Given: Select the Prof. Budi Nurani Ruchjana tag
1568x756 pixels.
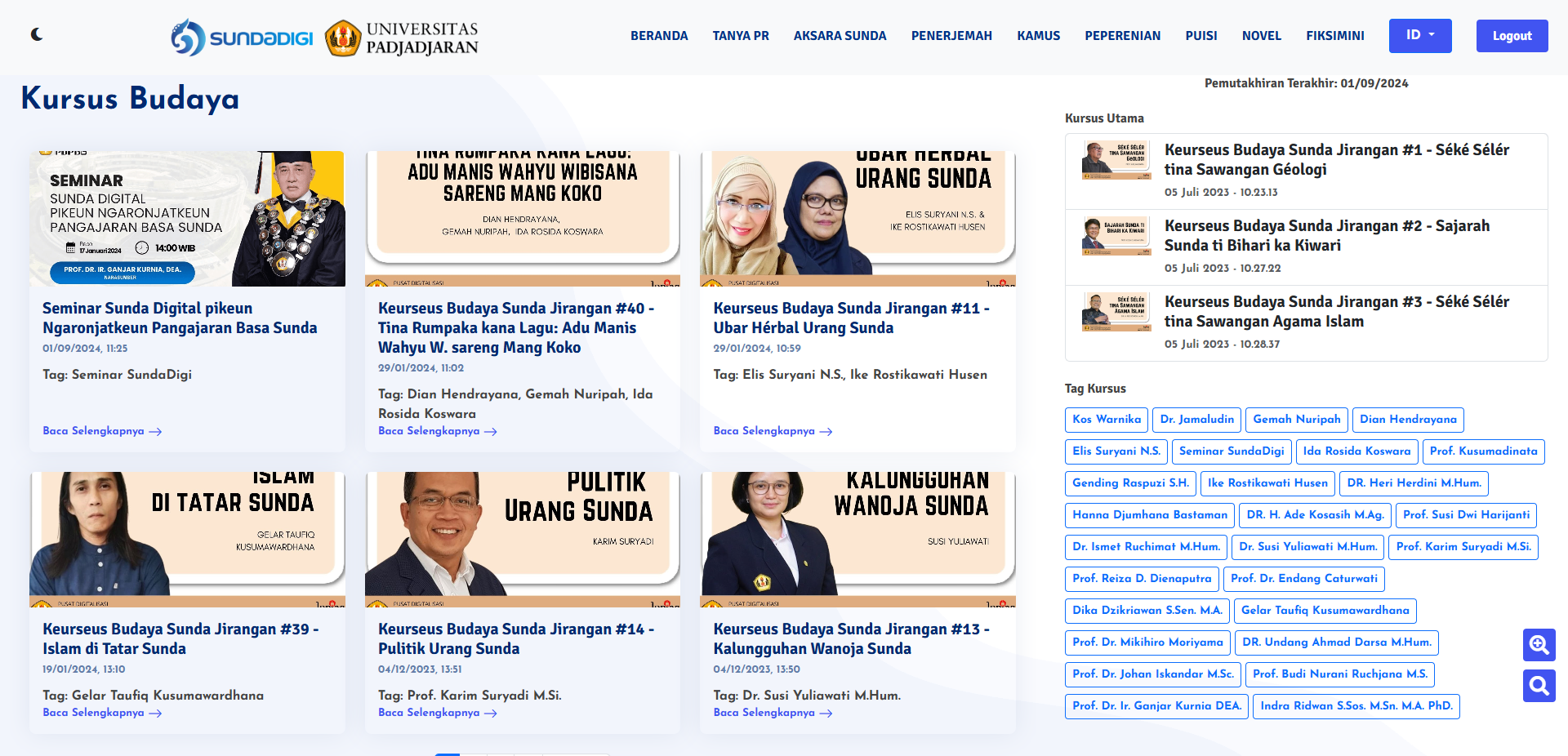Looking at the screenshot, I should pyautogui.click(x=1340, y=674).
